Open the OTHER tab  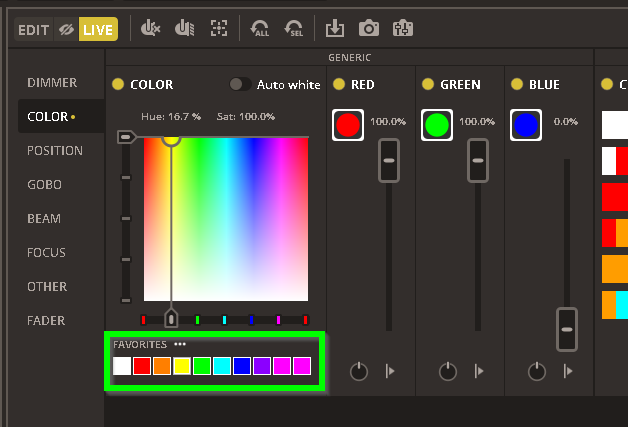[x=47, y=287]
